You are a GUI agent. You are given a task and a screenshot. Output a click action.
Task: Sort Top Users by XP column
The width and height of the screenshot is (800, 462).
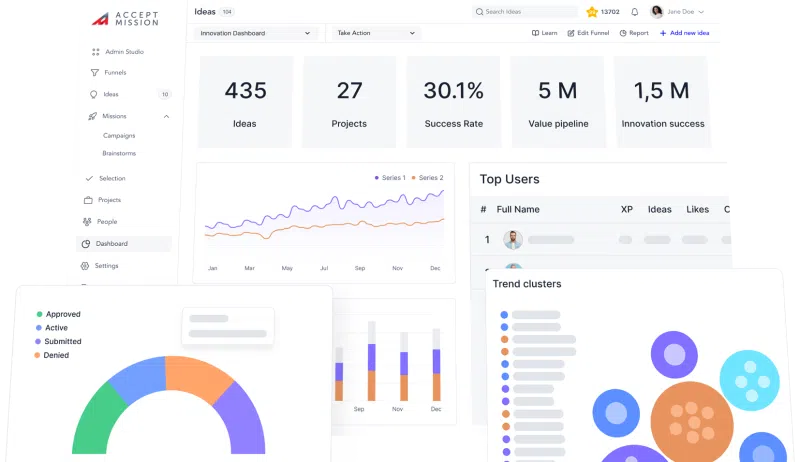point(627,210)
